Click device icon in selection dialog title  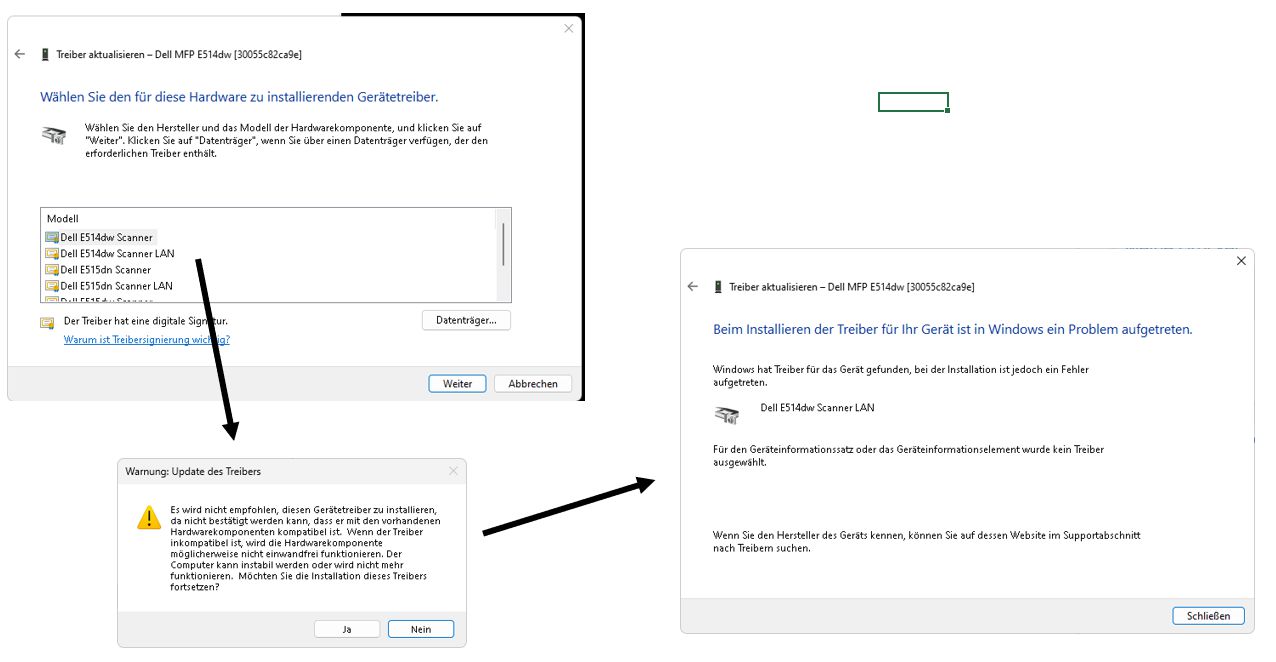pos(45,55)
